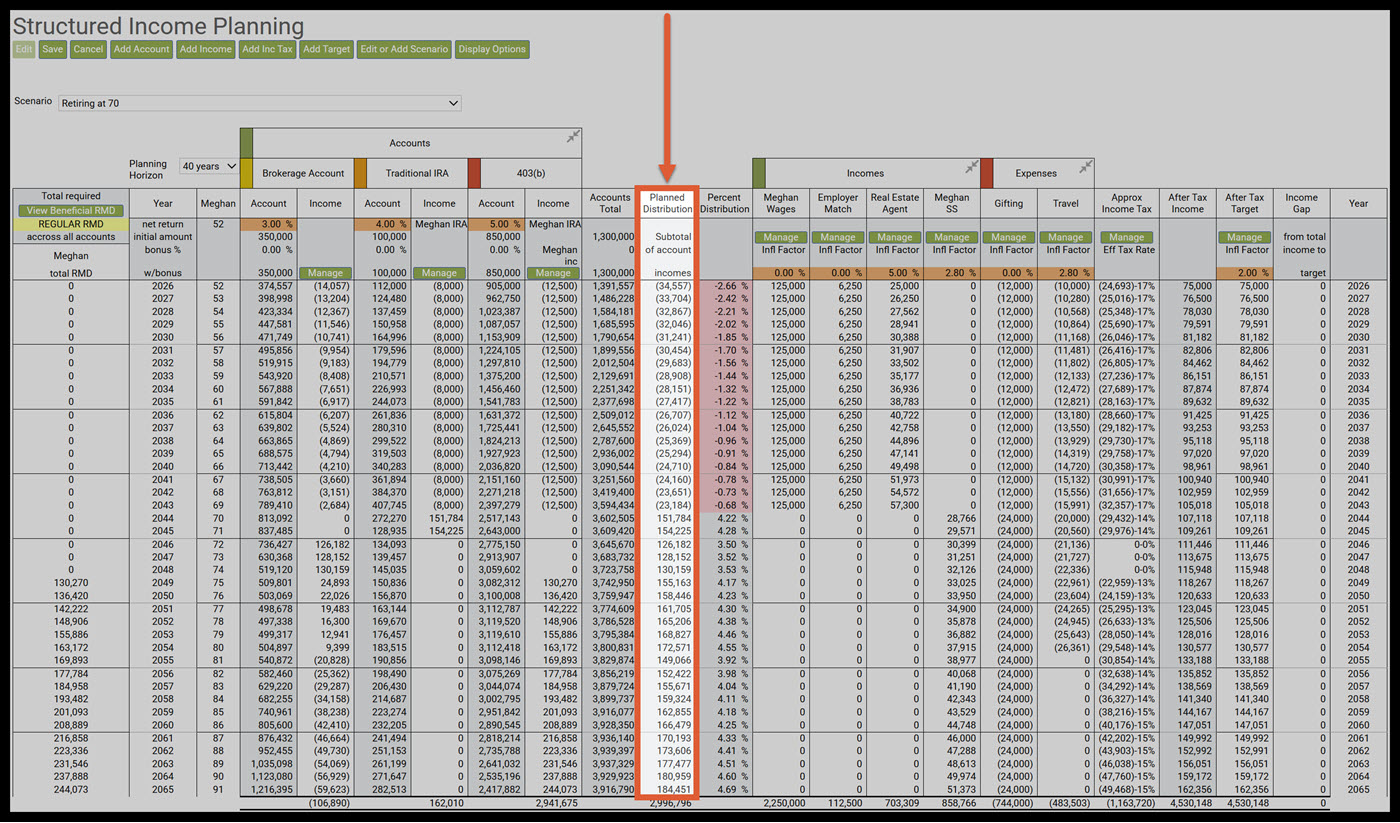Click the Structured Income Planning title
1400x823 pixels.
158,26
